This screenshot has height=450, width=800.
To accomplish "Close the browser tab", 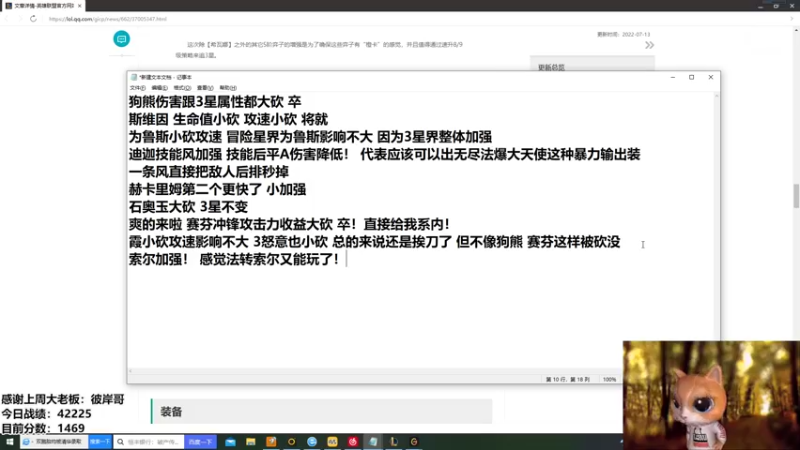I will click(80, 6).
